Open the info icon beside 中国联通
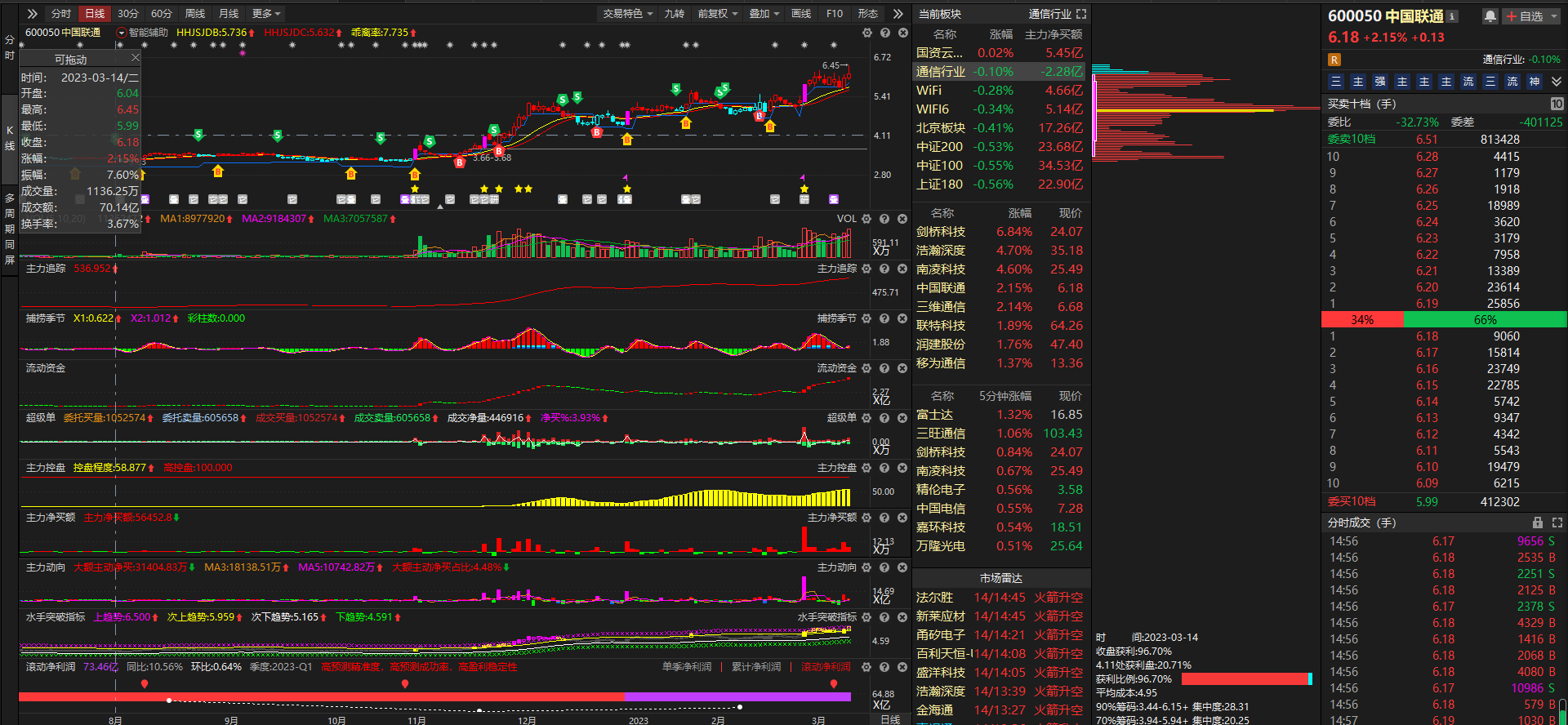Viewport: 1568px width, 725px height. (x=1452, y=16)
